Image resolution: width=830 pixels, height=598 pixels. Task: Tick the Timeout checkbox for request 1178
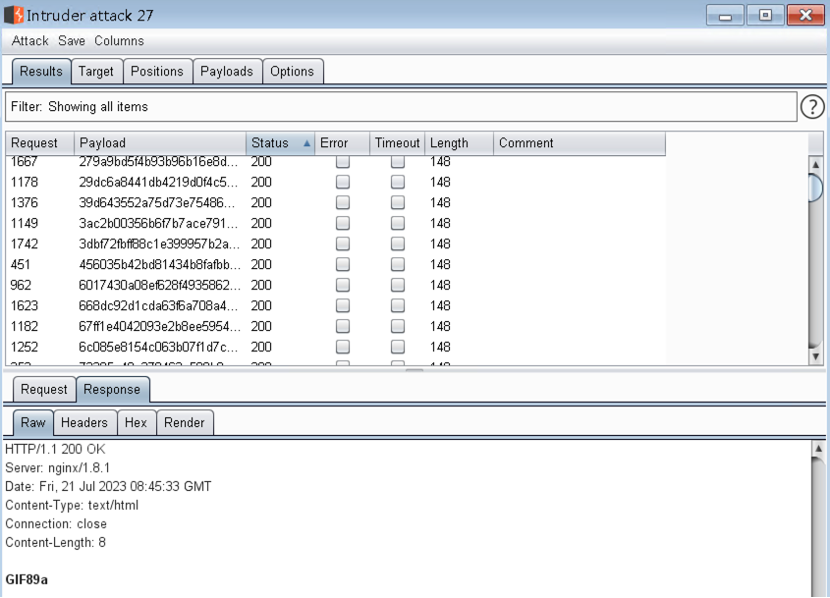pos(398,182)
